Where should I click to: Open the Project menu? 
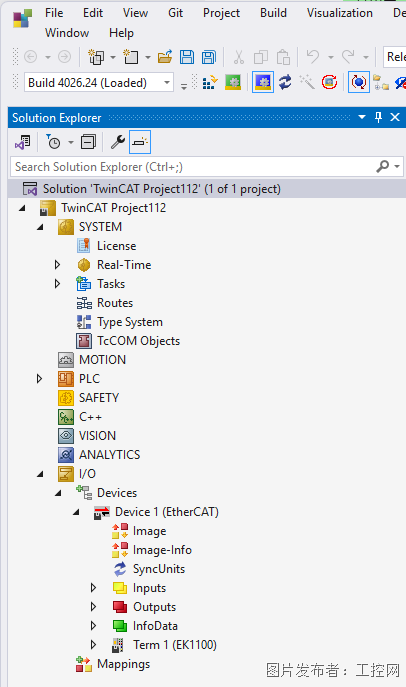tap(221, 13)
